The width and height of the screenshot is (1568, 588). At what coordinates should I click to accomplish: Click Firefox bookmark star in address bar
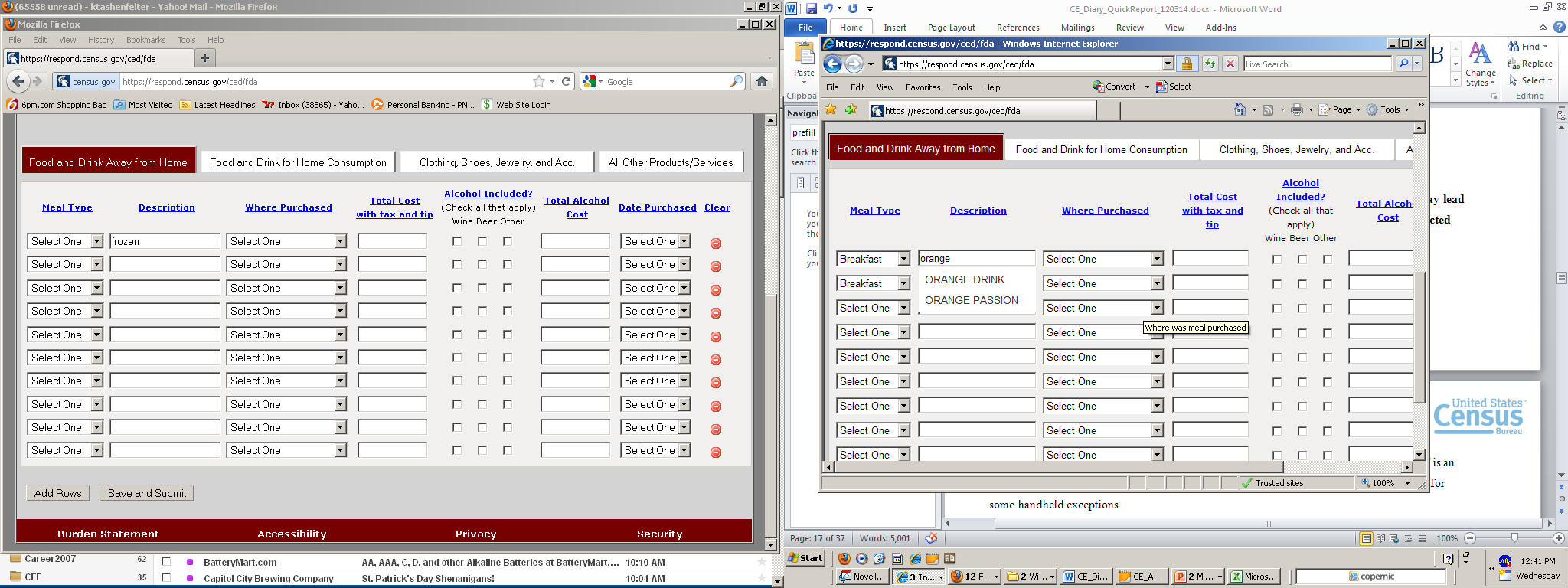[x=539, y=81]
